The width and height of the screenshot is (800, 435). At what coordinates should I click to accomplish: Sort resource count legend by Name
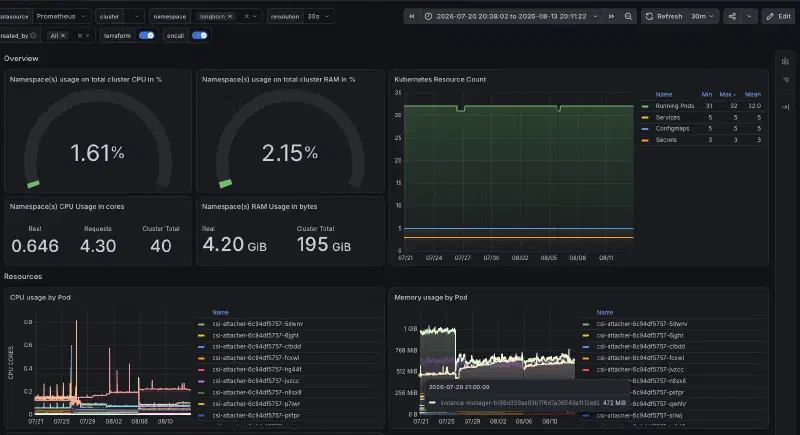(x=663, y=94)
